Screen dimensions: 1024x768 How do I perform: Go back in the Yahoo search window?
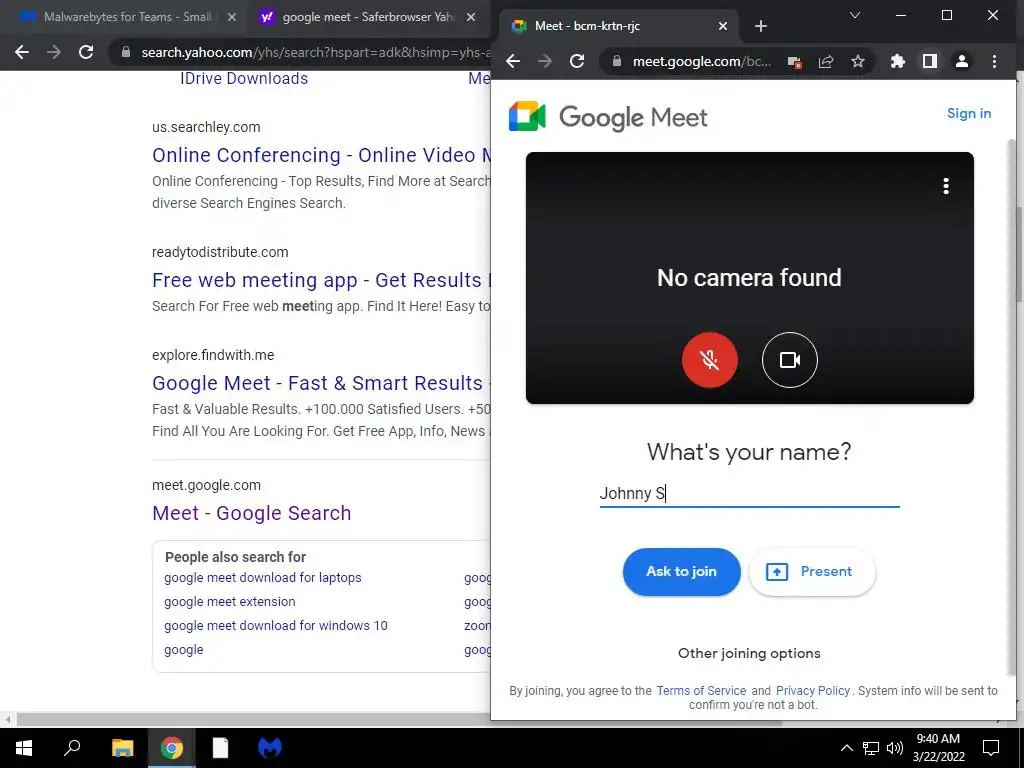pos(22,52)
